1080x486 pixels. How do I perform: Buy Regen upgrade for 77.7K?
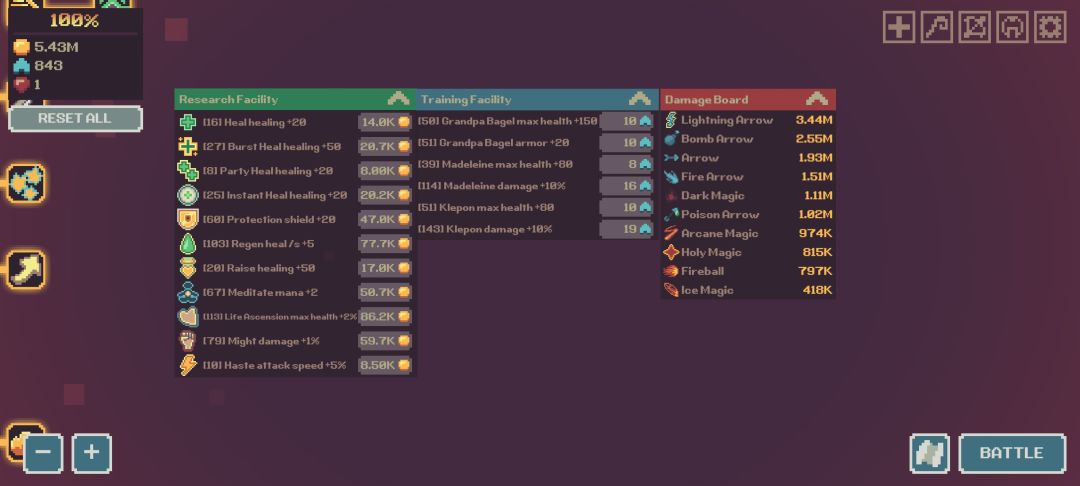click(384, 244)
